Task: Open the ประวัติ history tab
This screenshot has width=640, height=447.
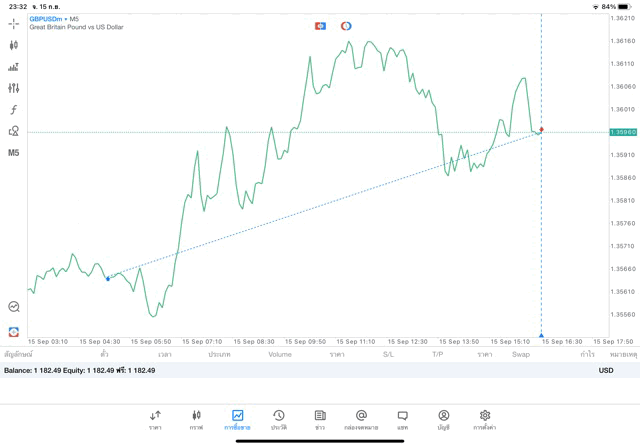Action: click(279, 419)
